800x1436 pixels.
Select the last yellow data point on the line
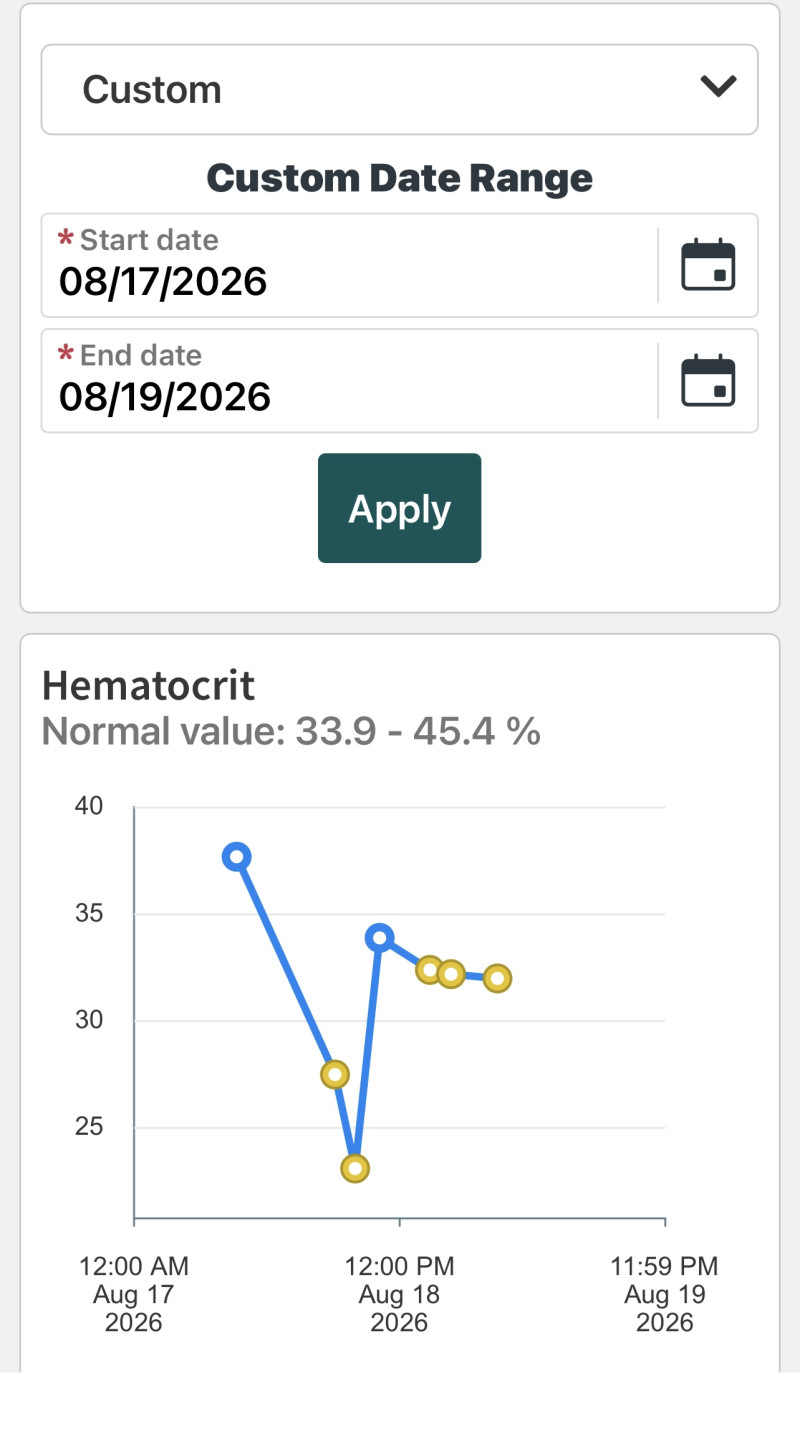[x=497, y=978]
